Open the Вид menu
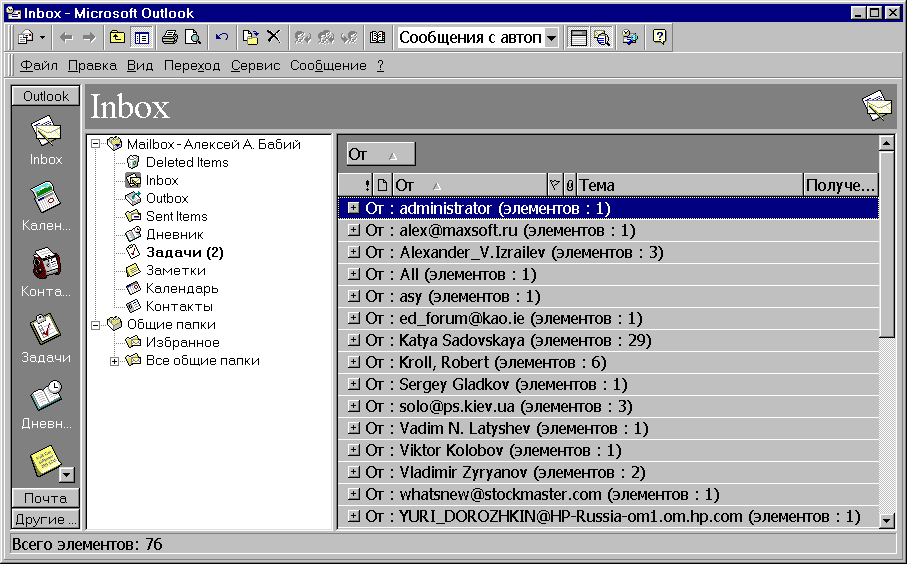 click(x=140, y=66)
